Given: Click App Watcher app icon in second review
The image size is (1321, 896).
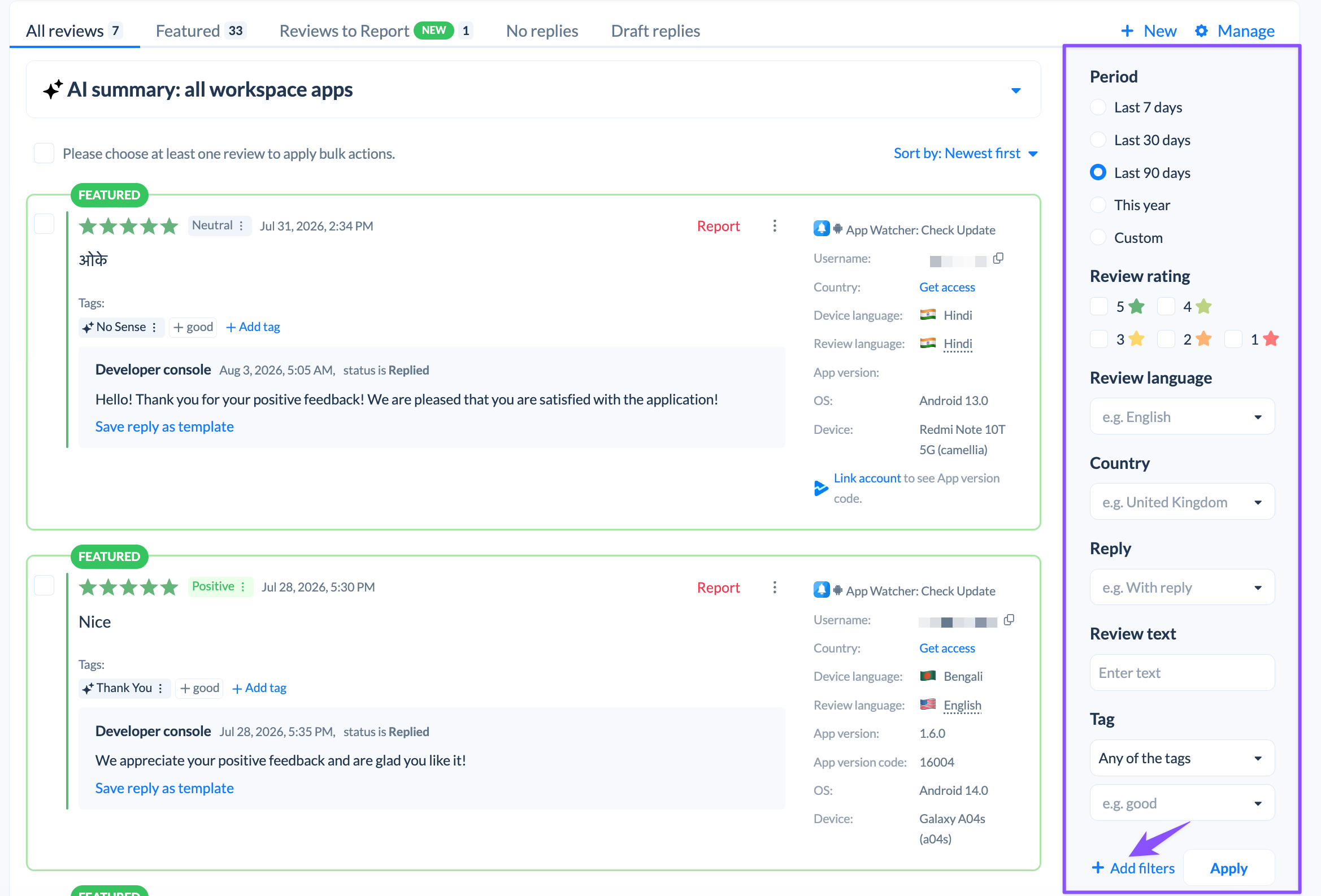Looking at the screenshot, I should coord(822,590).
